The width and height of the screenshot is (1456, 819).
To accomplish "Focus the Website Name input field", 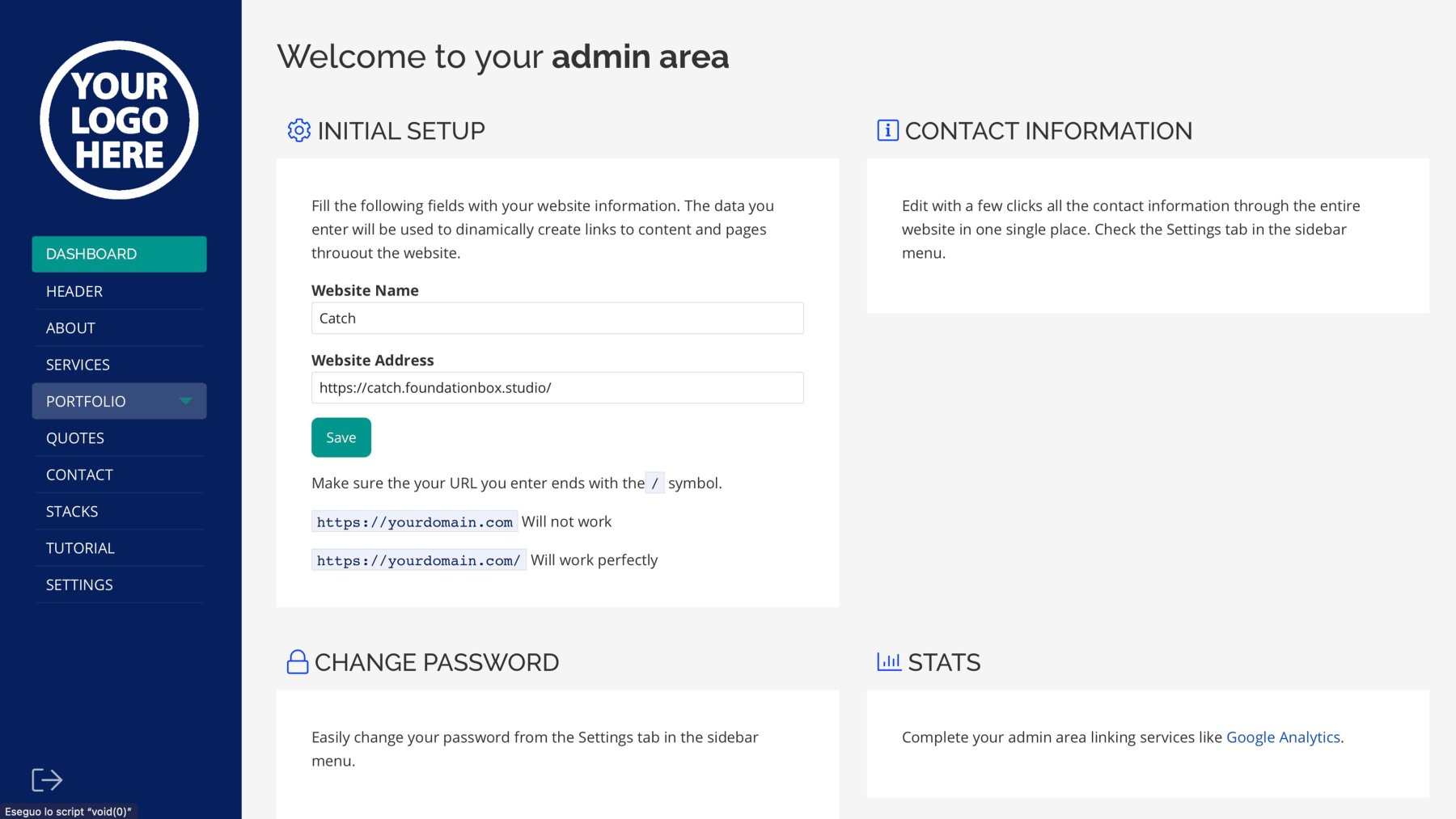I will click(x=557, y=319).
